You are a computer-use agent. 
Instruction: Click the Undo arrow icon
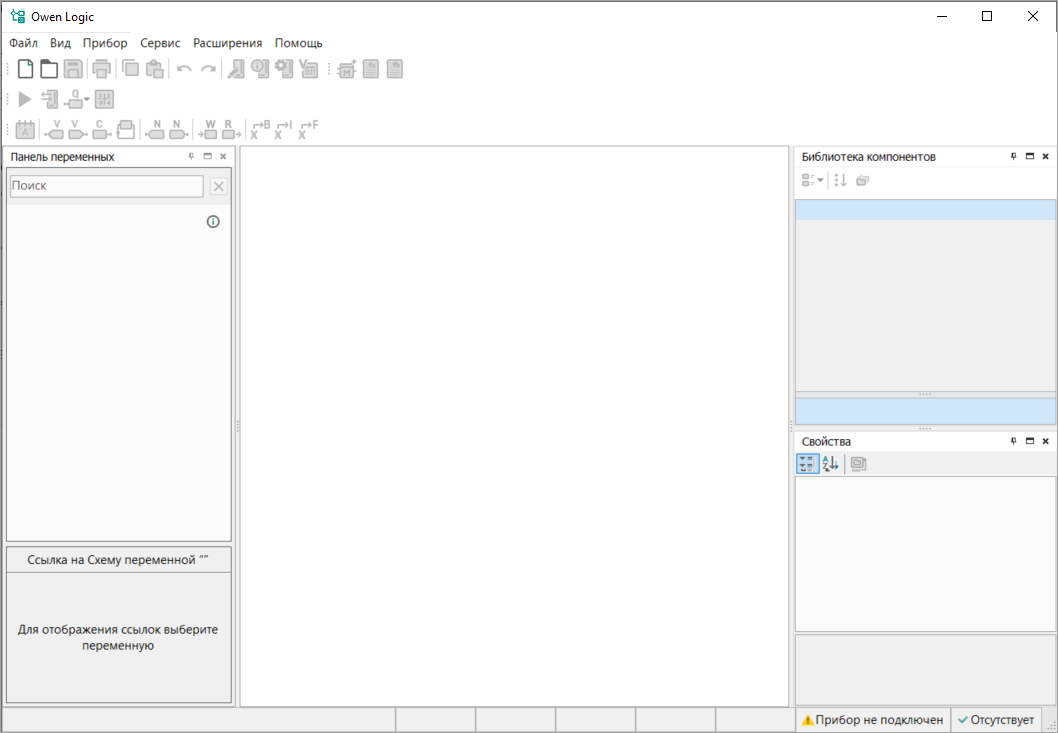coord(184,69)
